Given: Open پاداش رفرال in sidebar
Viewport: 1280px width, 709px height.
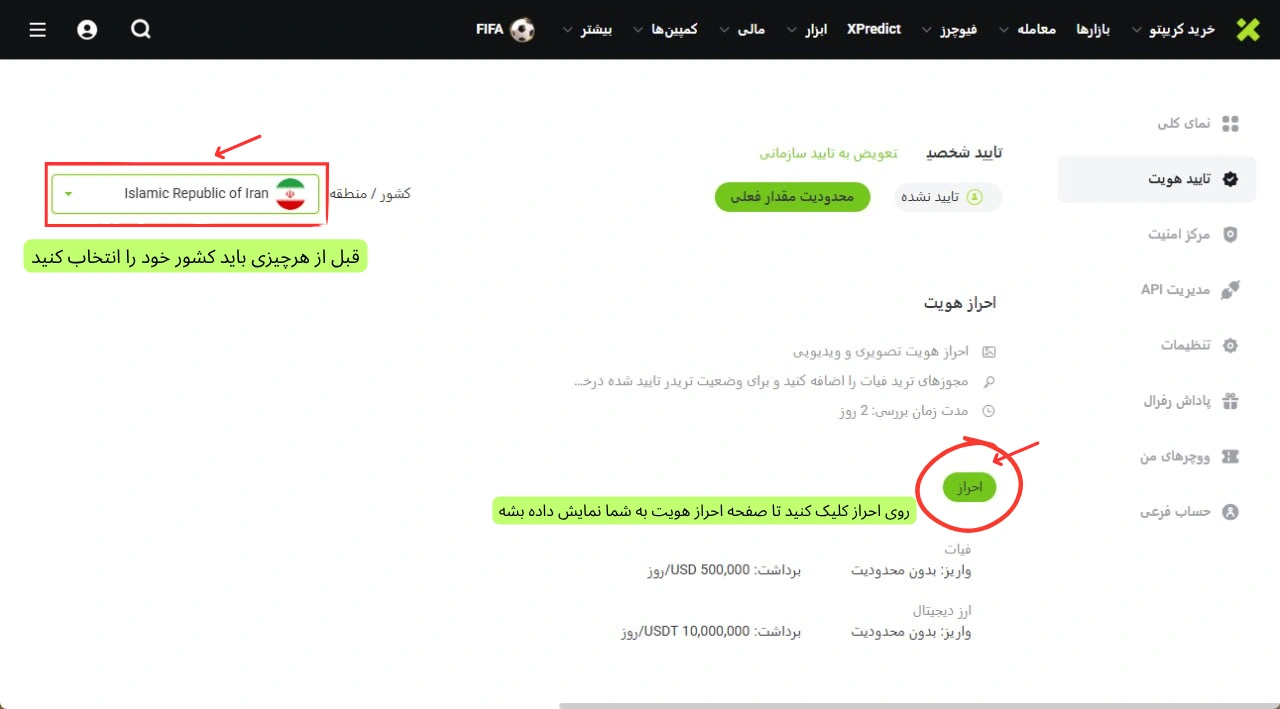Looking at the screenshot, I should [x=1157, y=401].
